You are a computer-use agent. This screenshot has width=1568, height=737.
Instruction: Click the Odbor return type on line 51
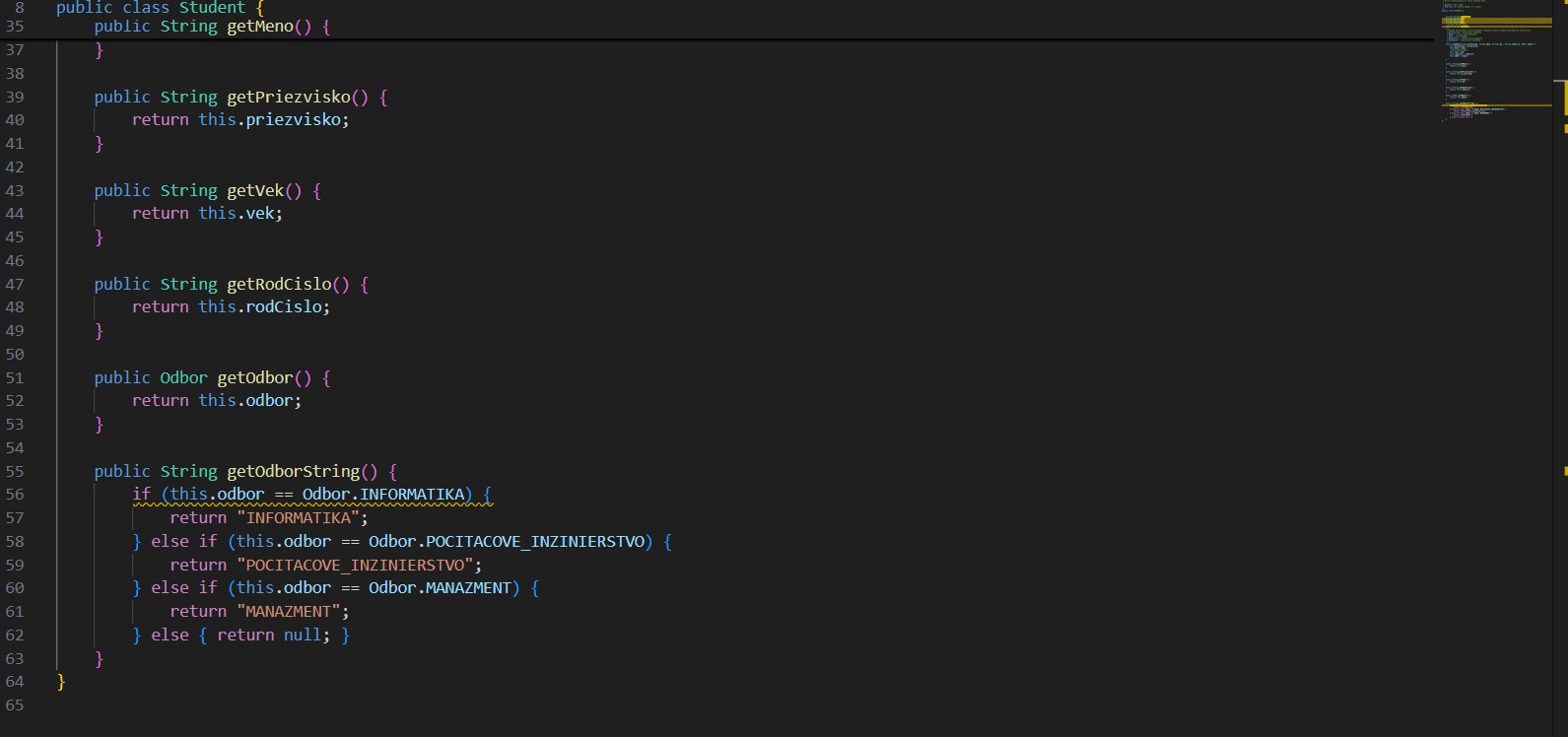click(x=183, y=377)
